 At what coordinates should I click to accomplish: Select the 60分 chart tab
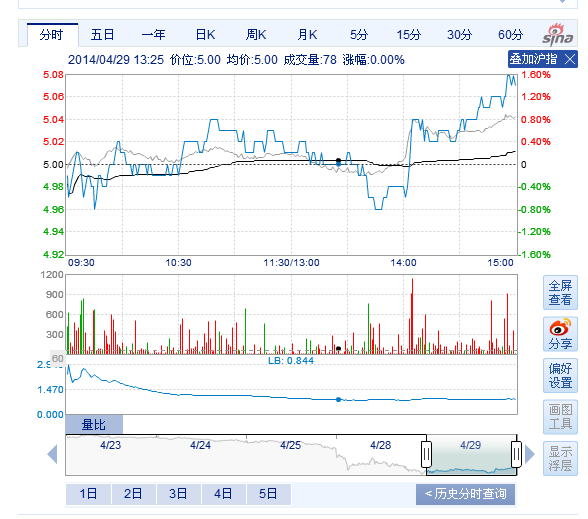[510, 35]
